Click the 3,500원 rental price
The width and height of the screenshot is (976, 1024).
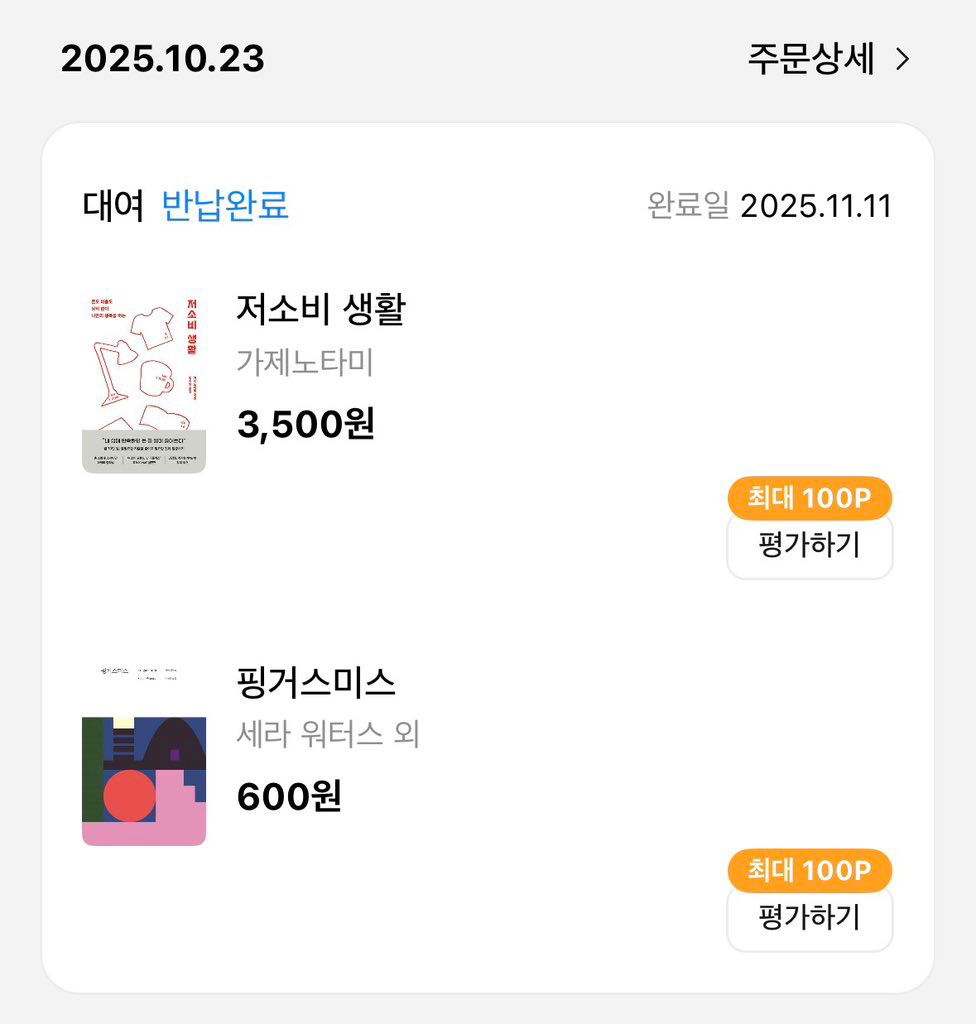coord(306,424)
